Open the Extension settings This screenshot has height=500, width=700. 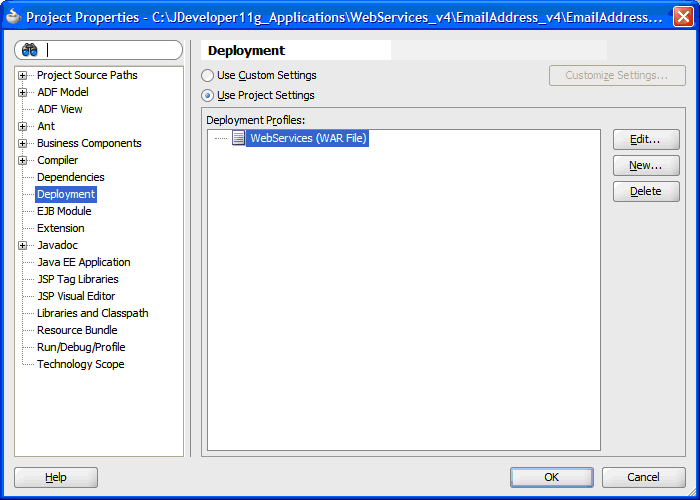tap(61, 228)
